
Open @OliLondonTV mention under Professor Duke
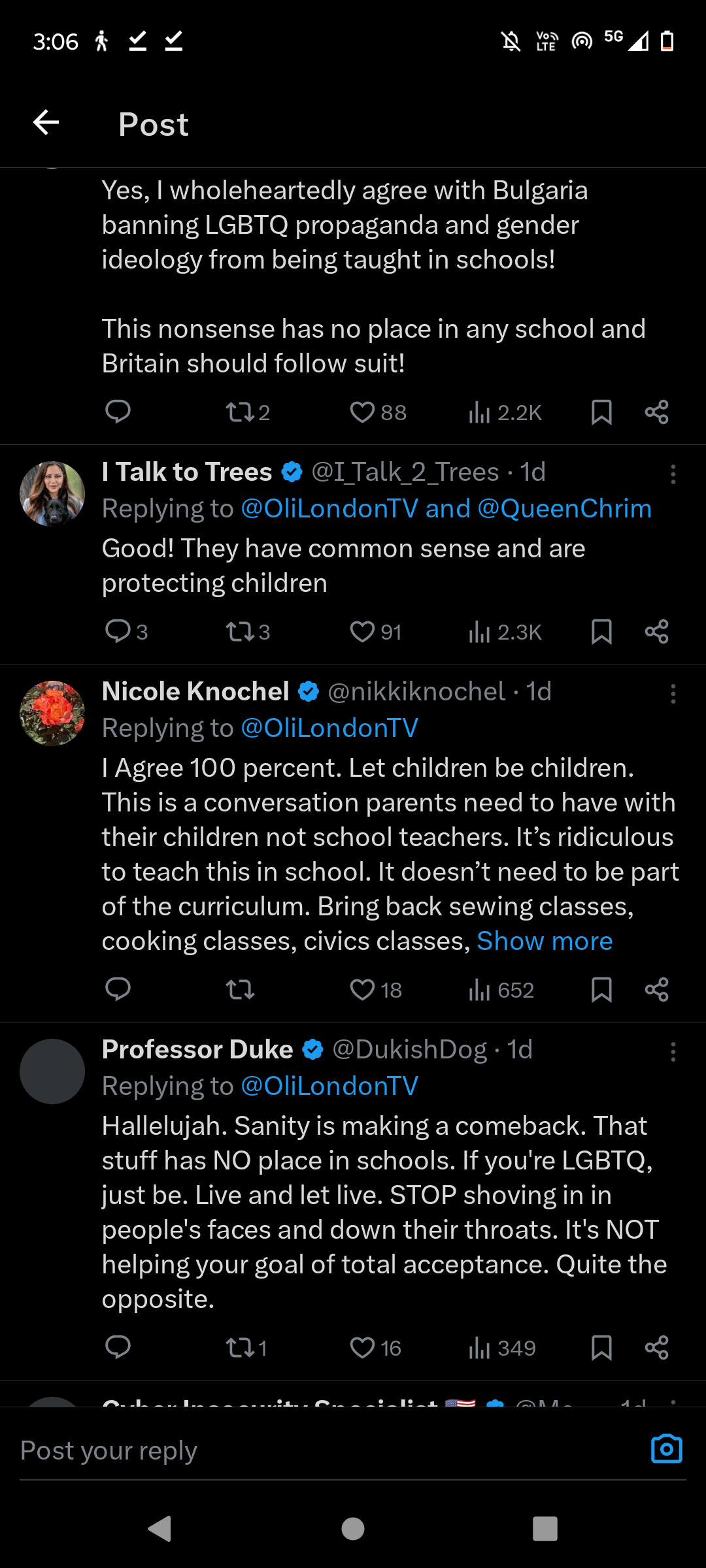(x=329, y=1086)
